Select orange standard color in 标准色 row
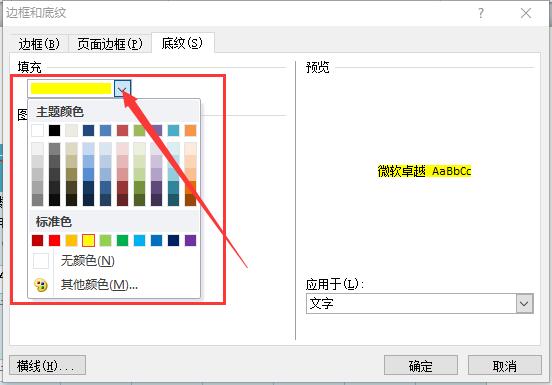 pyautogui.click(x=71, y=240)
